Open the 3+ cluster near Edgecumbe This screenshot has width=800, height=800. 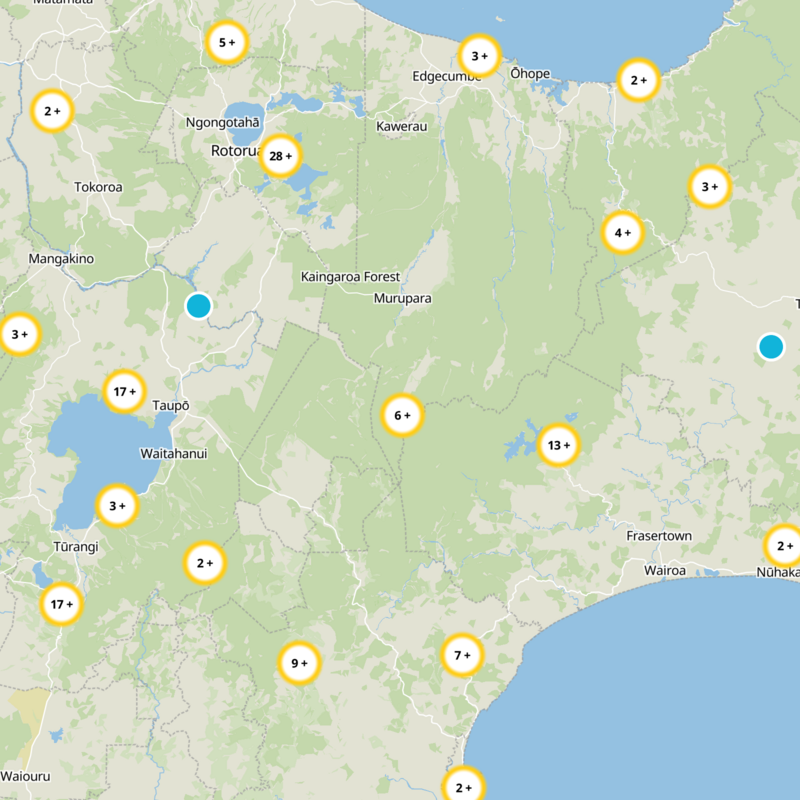point(479,56)
